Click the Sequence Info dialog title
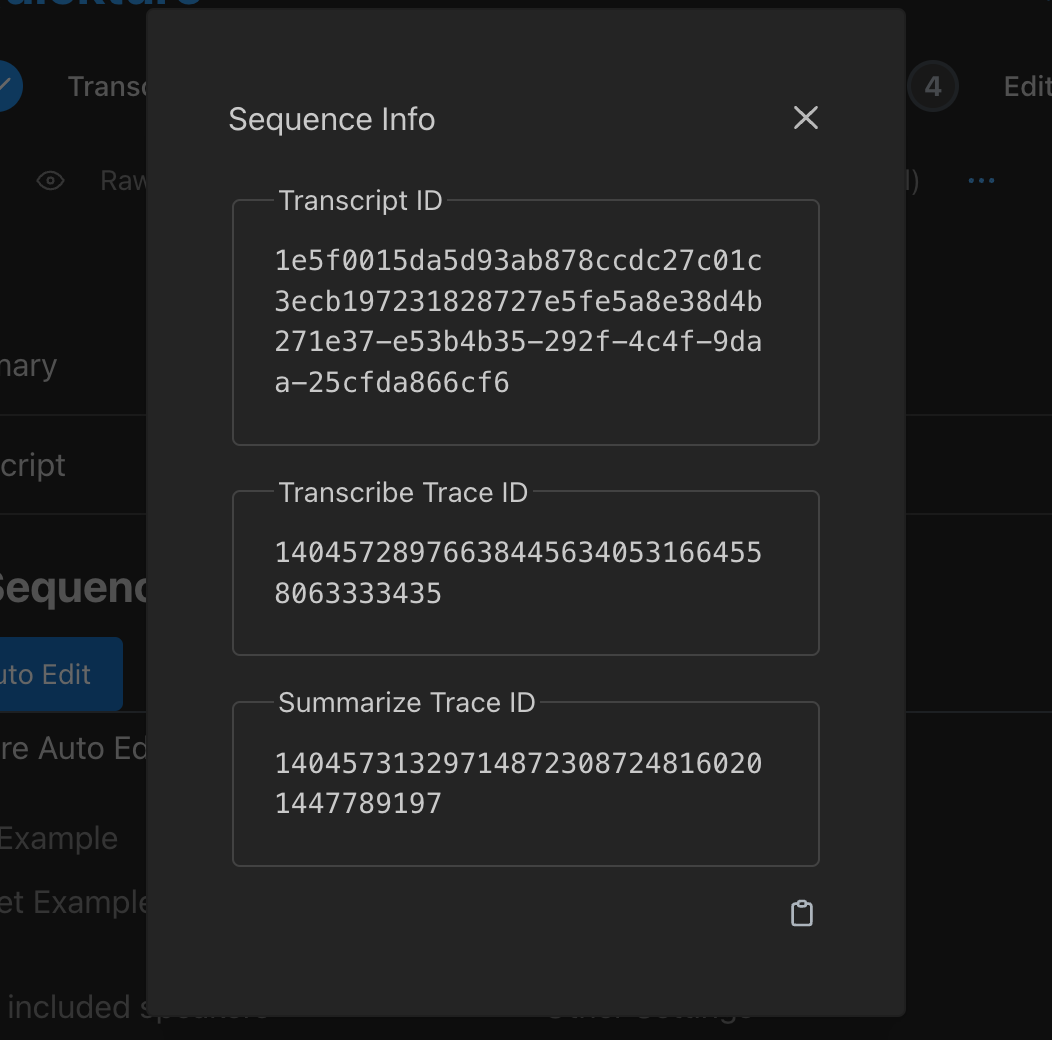1052x1040 pixels. 331,119
